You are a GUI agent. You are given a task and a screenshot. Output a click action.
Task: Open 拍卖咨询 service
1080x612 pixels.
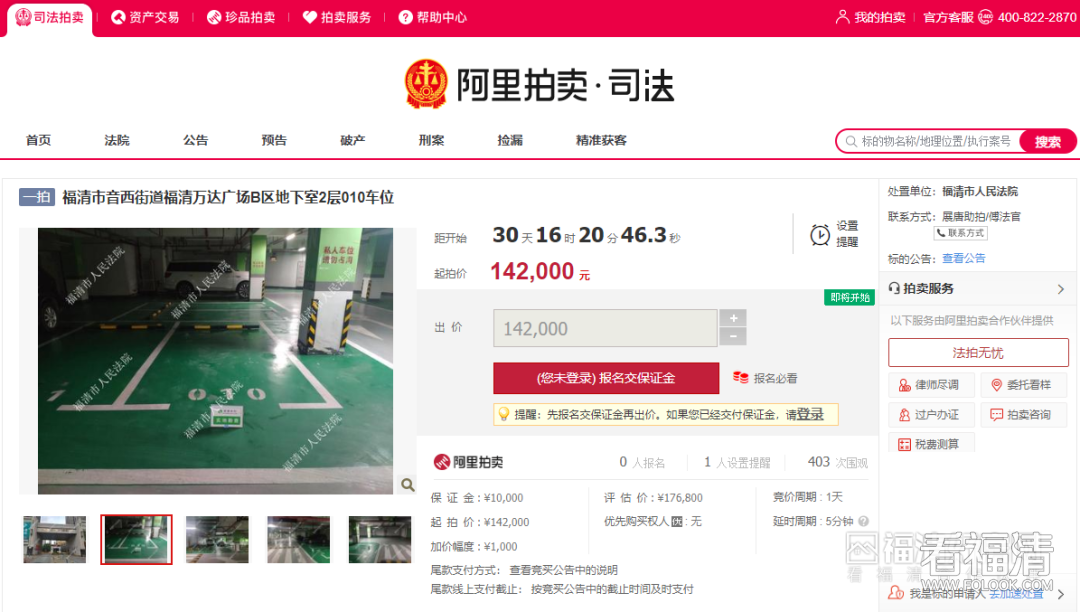tap(1024, 414)
